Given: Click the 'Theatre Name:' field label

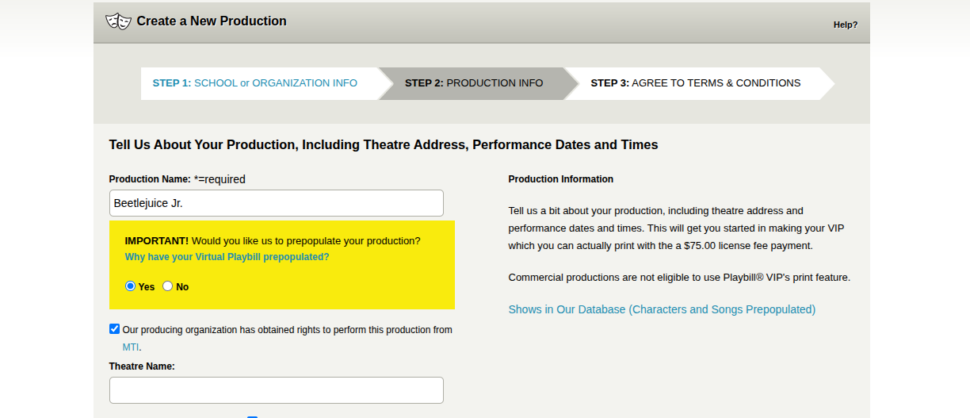Looking at the screenshot, I should pyautogui.click(x=142, y=366).
